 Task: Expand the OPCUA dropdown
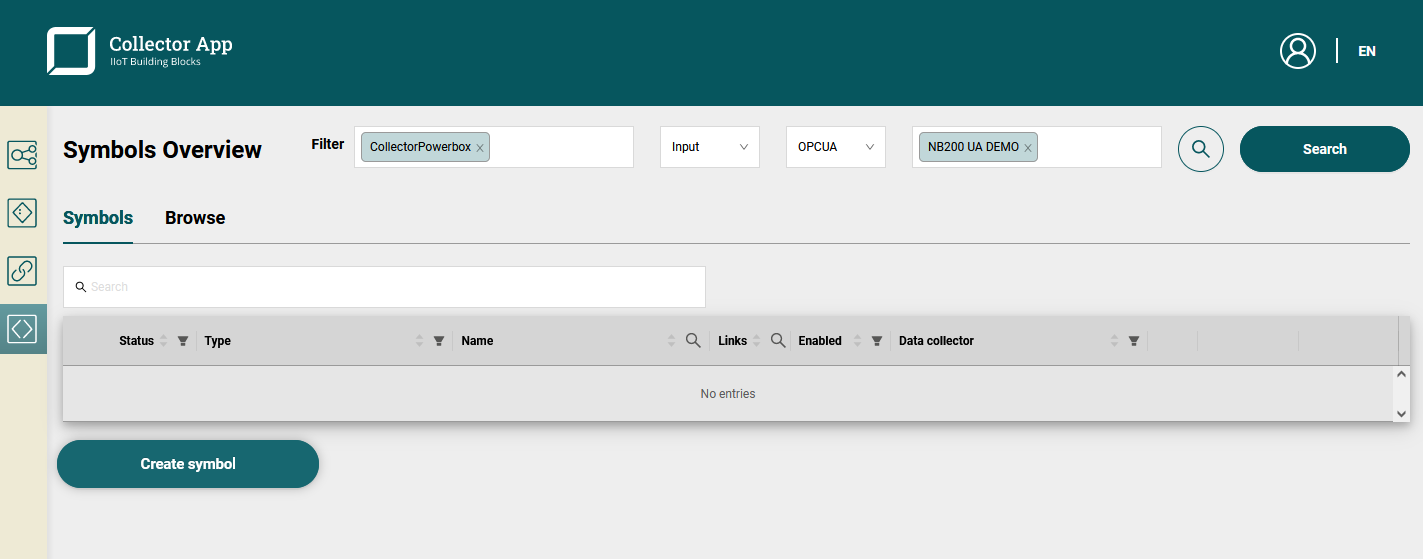coord(835,147)
